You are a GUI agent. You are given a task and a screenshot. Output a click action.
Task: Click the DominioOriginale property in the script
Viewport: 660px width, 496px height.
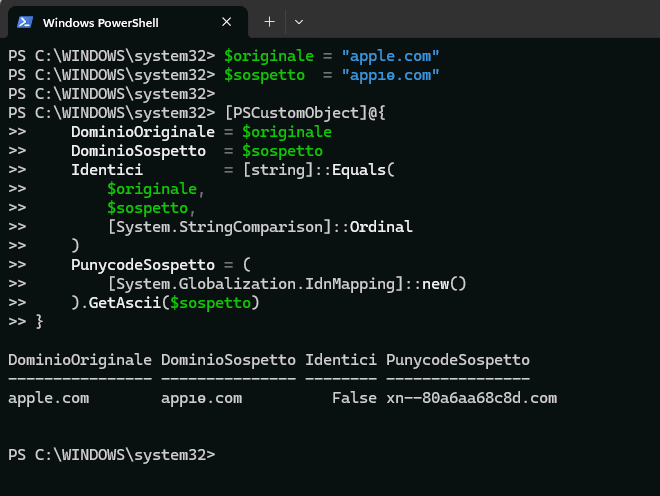point(143,132)
